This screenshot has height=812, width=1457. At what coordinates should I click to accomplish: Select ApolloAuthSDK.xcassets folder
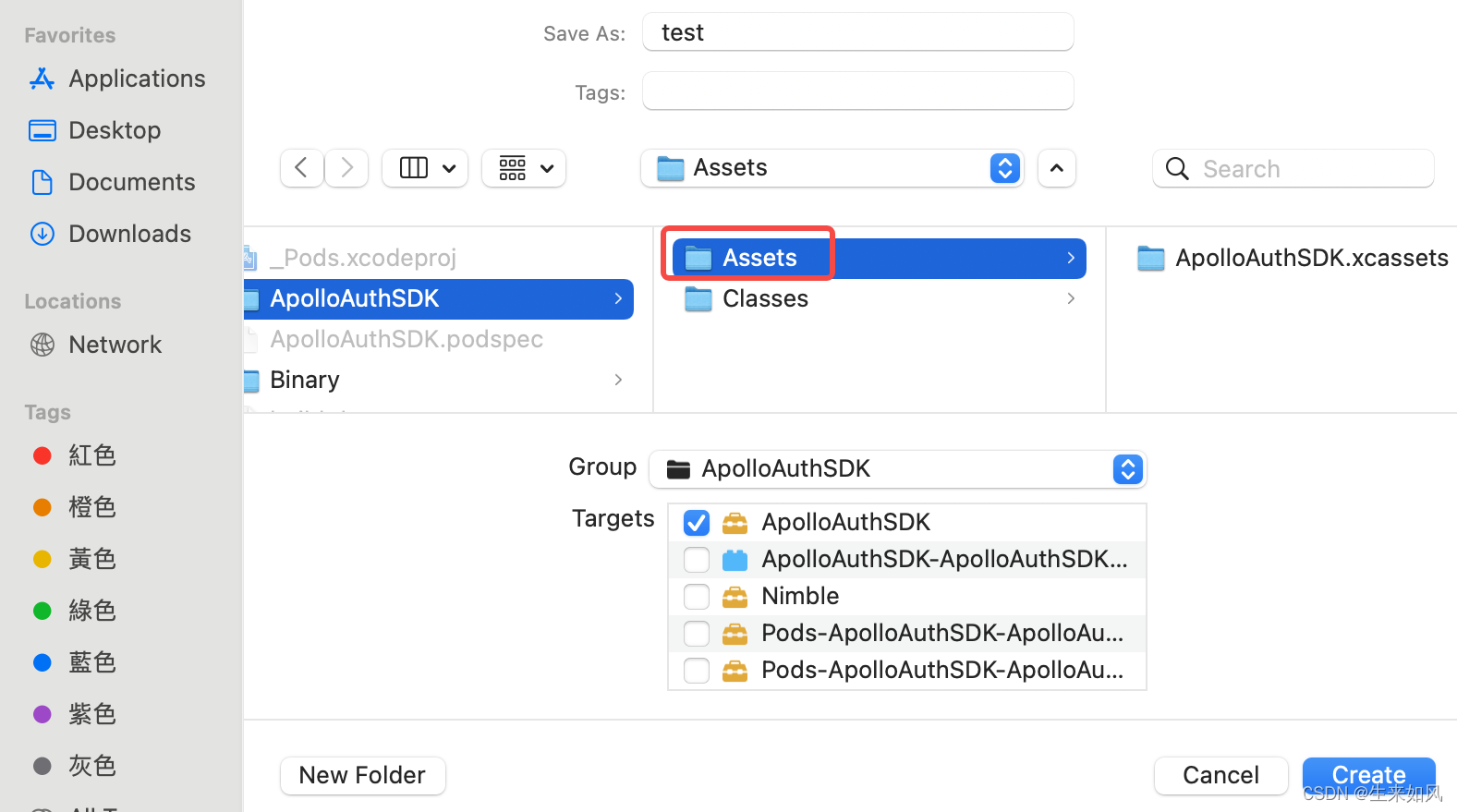tap(1293, 258)
